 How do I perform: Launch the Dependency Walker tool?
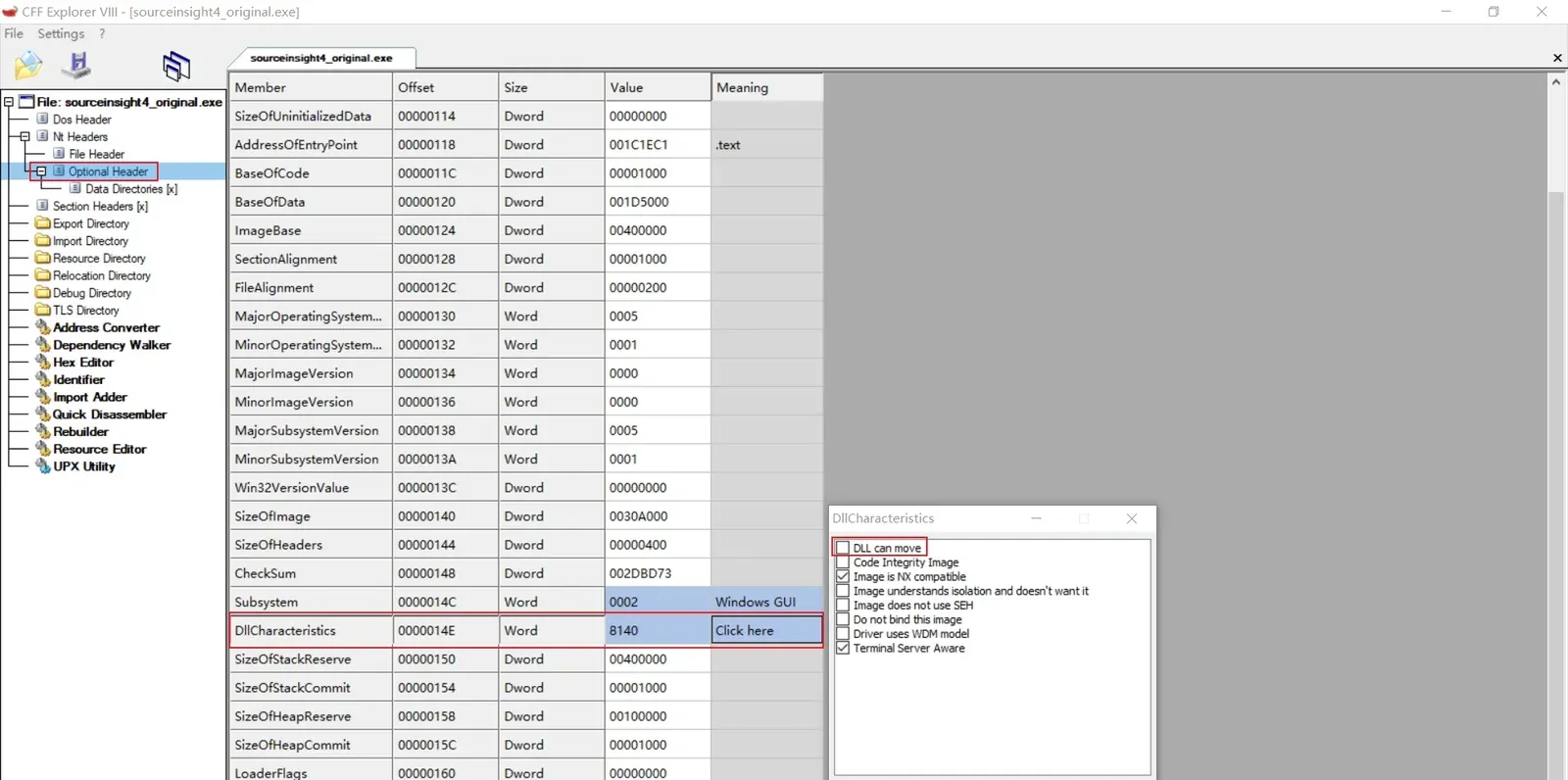[112, 345]
